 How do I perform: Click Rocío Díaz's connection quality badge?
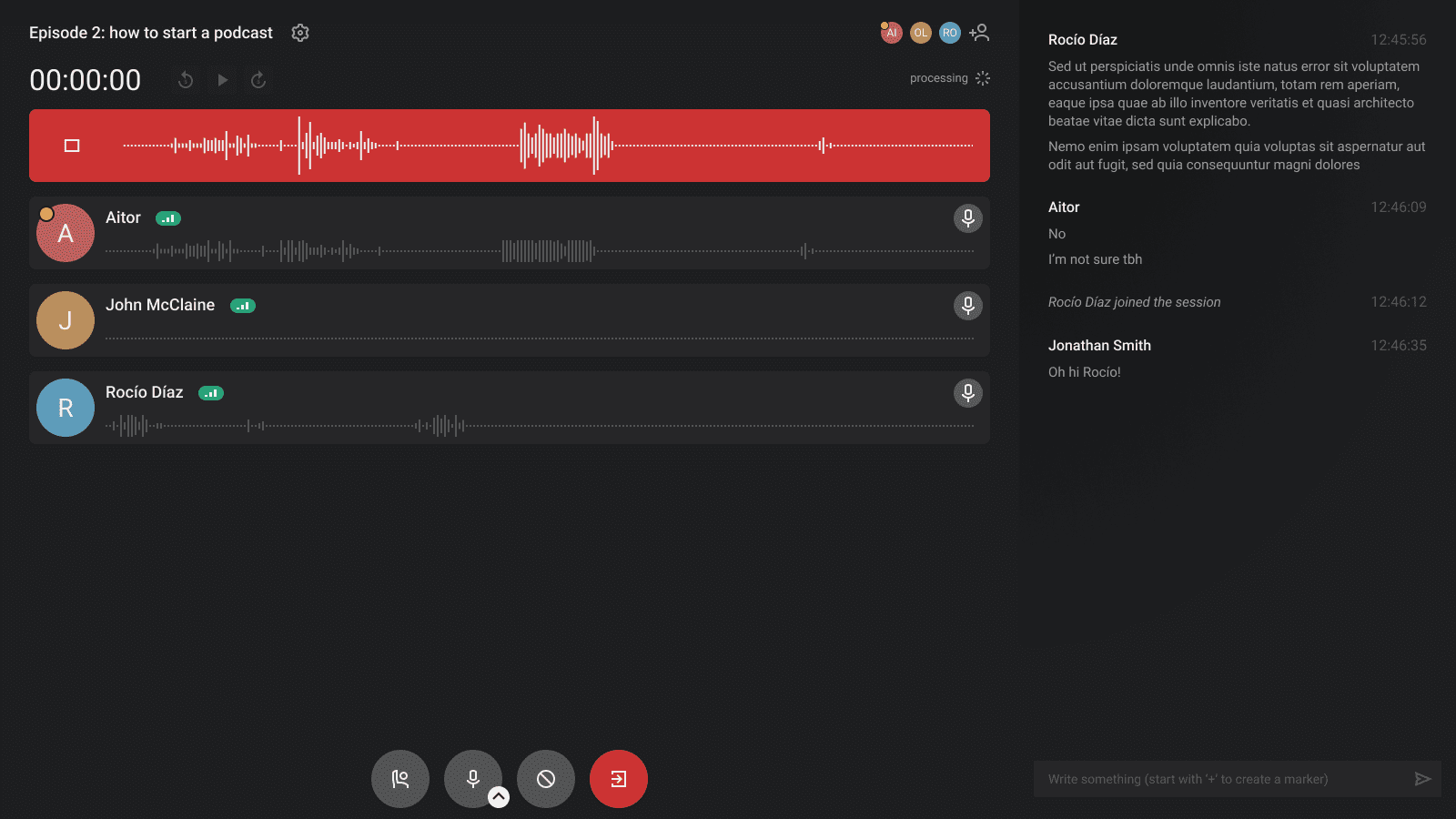211,393
